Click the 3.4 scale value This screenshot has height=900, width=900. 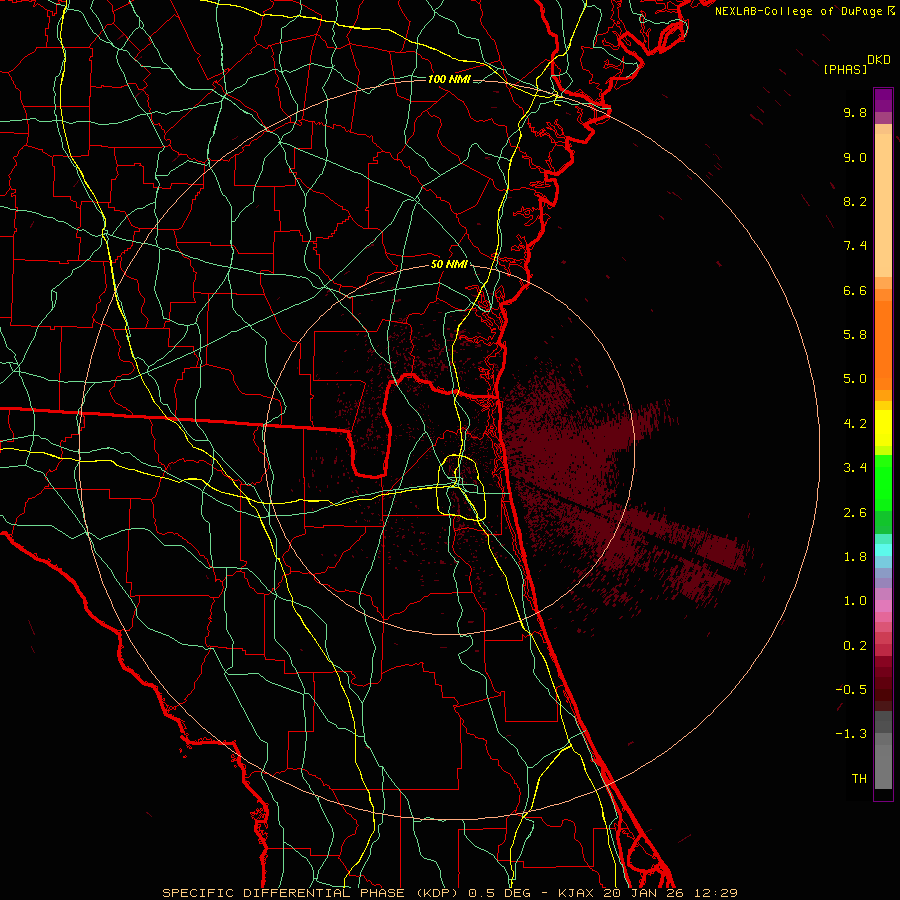[855, 468]
